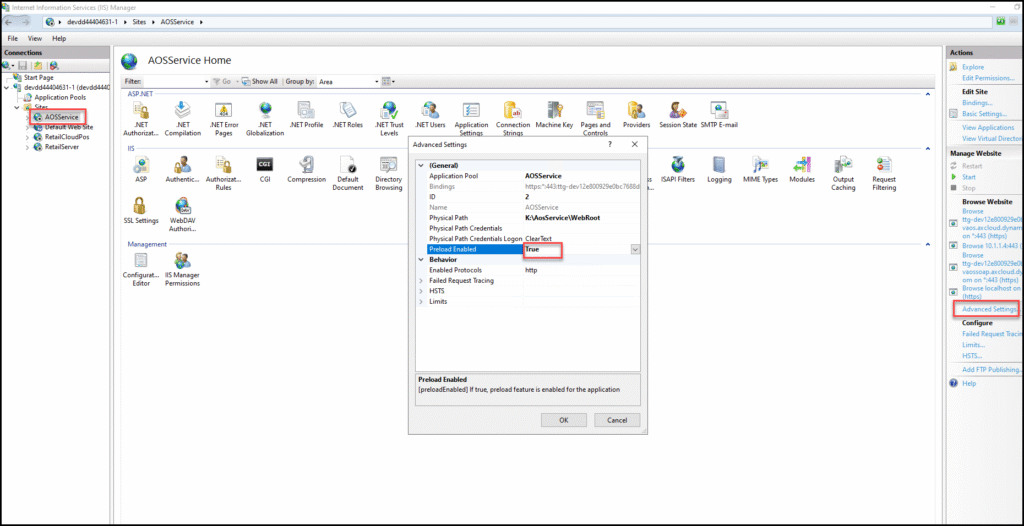Screen dimensions: 1024x526
Task: Open the File menu
Action: click(x=12, y=39)
